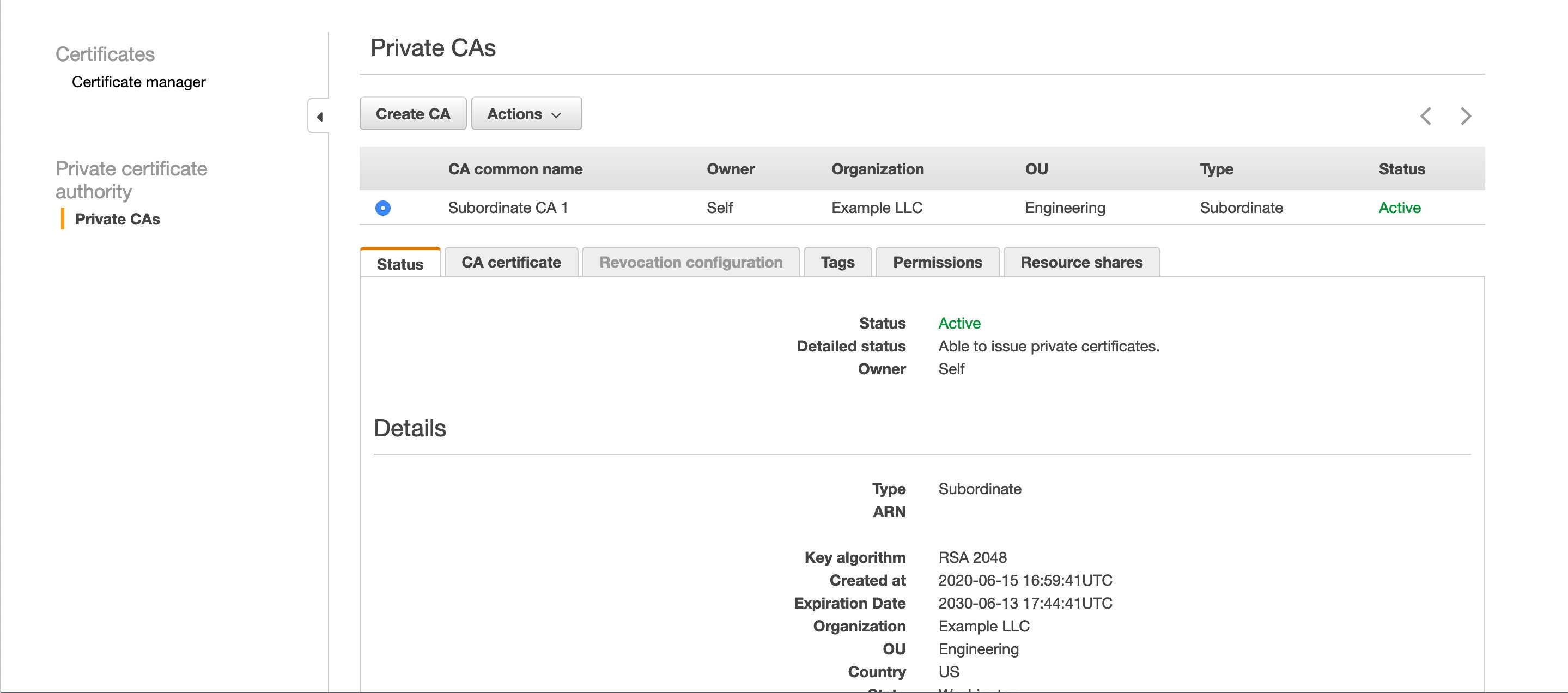Screen dimensions: 1568x693
Task: Click the Active status icon for Subordinate CA 1
Action: 1399,208
